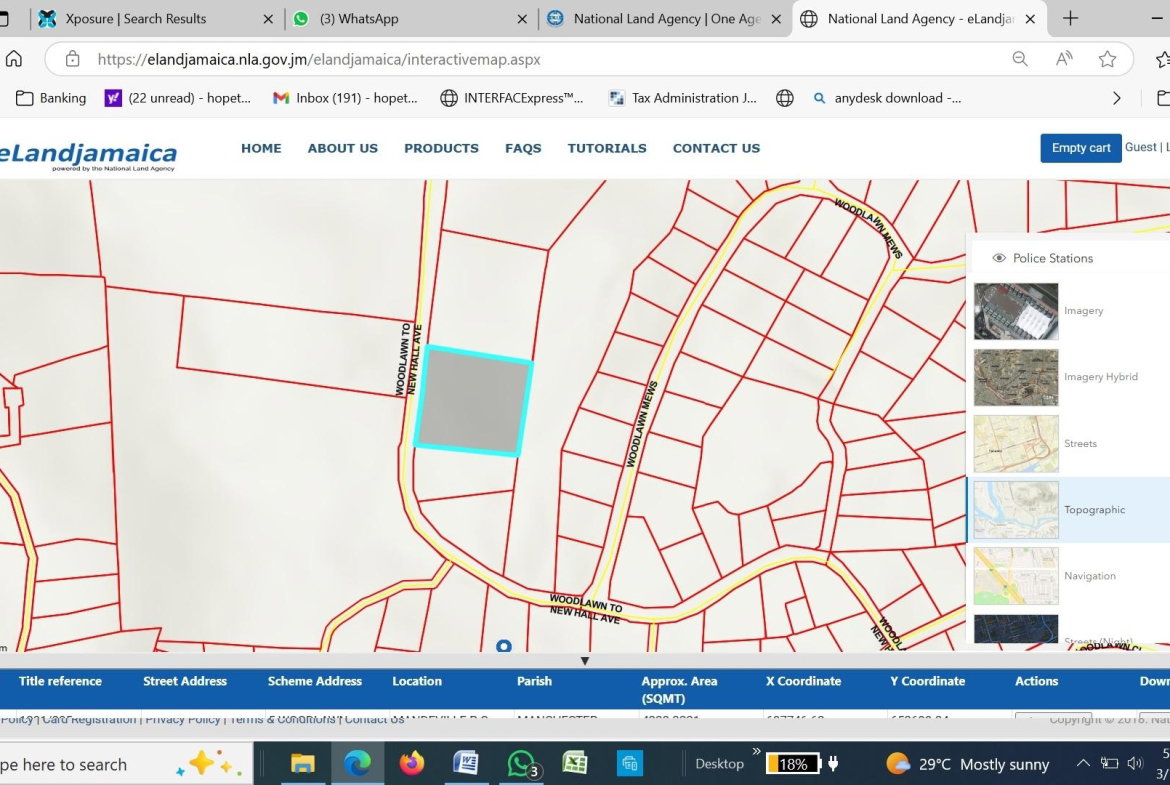Open the Xposure Search Results tab
The height and width of the screenshot is (785, 1170).
(134, 19)
